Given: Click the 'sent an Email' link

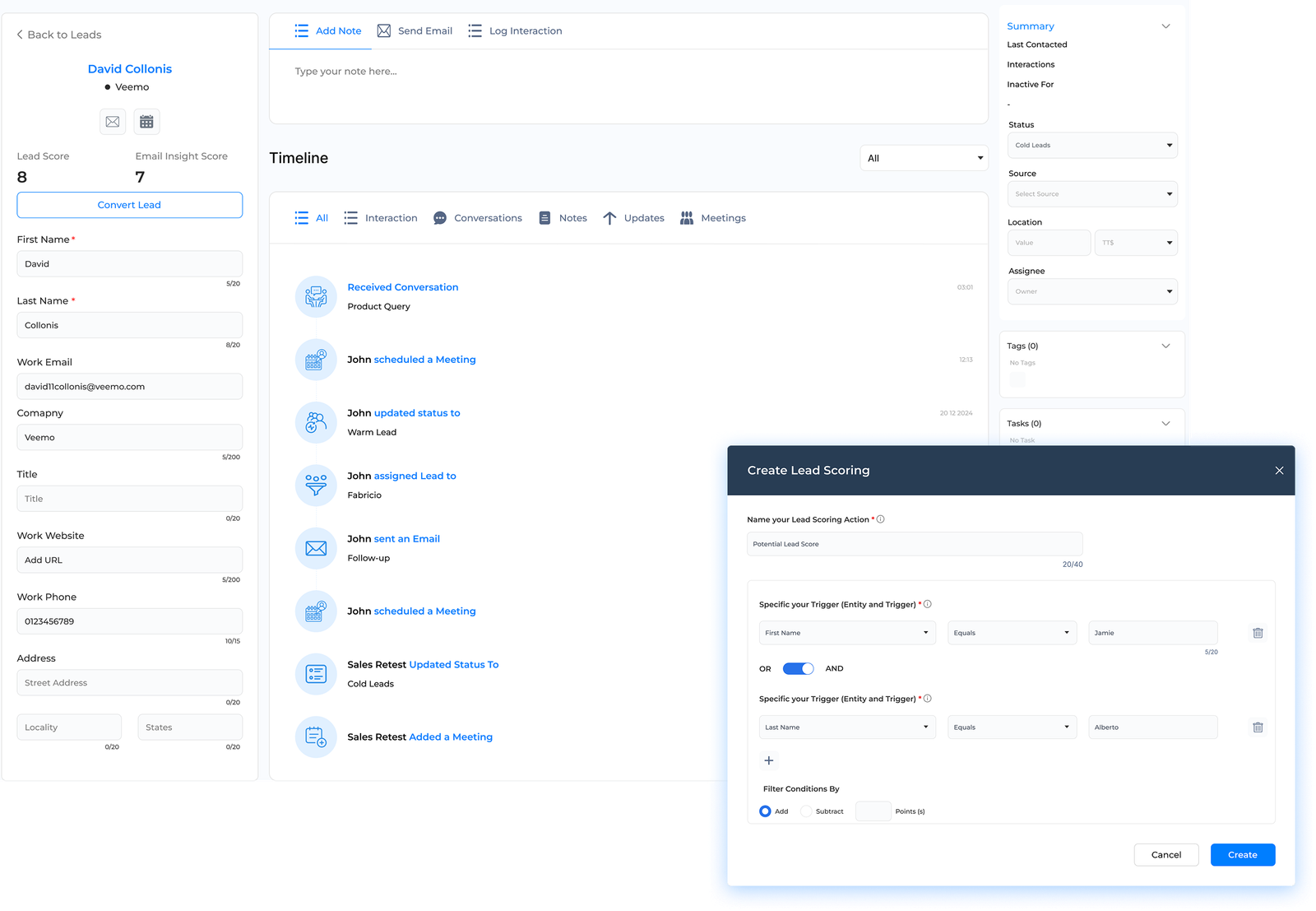Looking at the screenshot, I should pyautogui.click(x=407, y=539).
